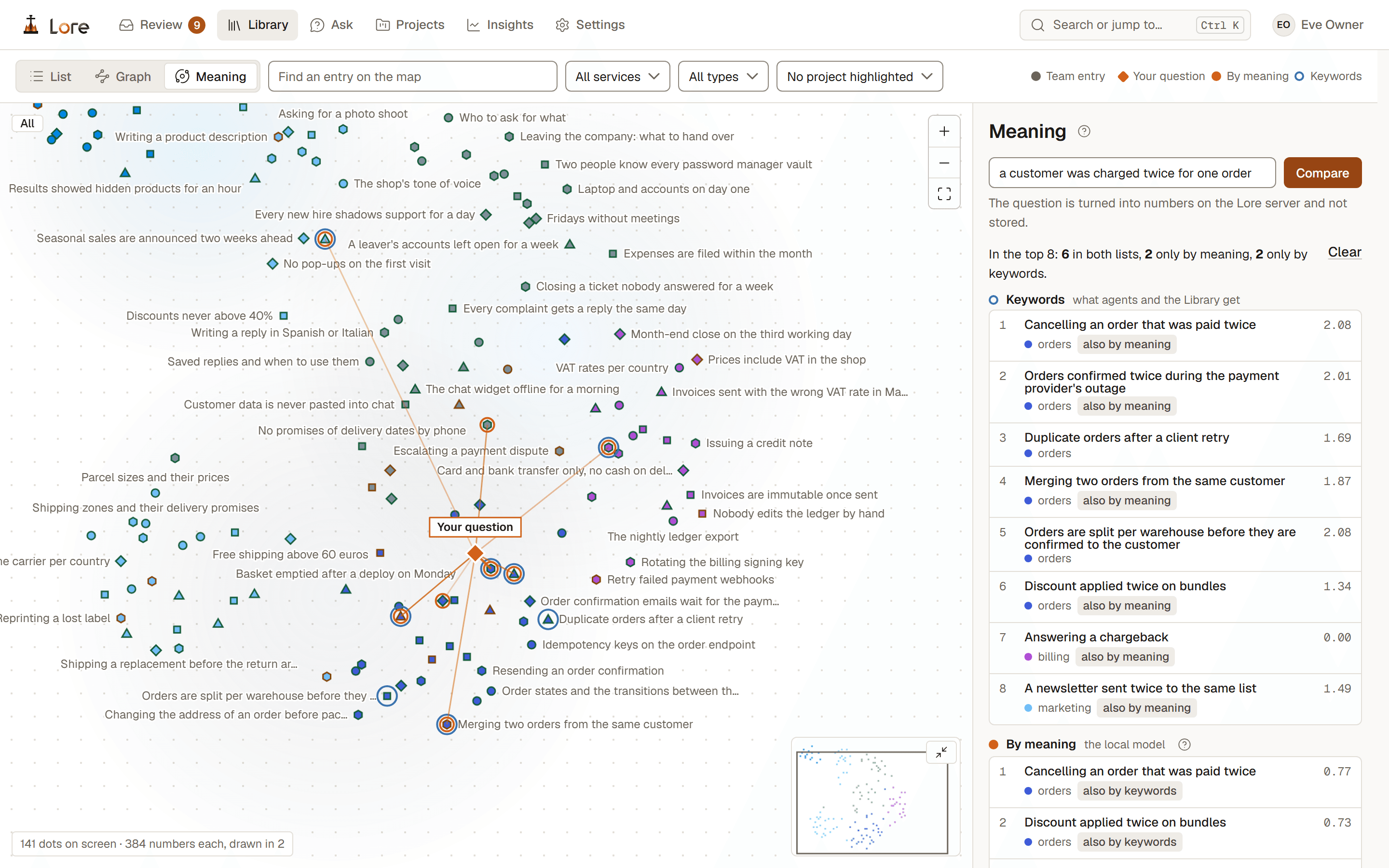Open the All services dropdown
The image size is (1389, 868).
click(x=617, y=76)
